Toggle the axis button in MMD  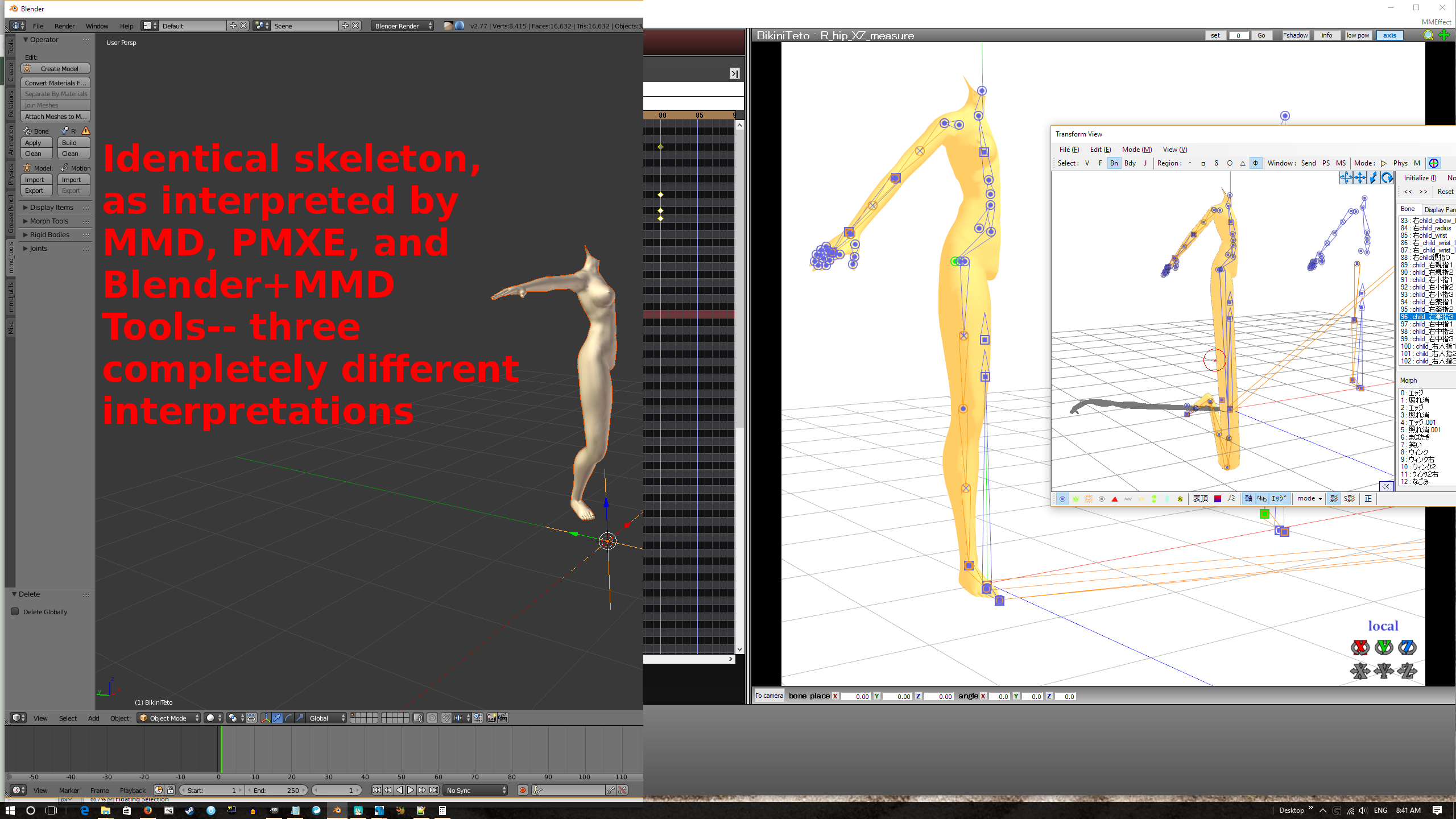1389,35
